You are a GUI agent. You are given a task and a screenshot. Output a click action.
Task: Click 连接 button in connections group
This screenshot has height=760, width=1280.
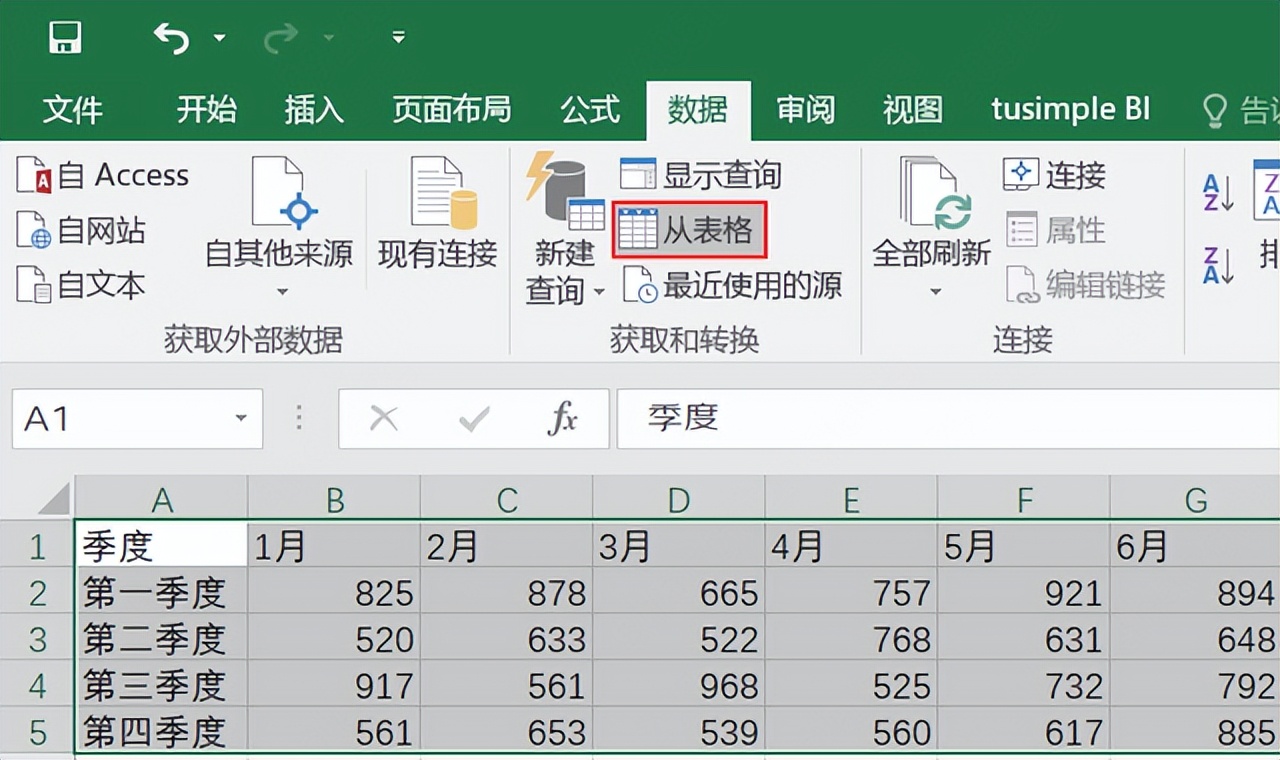click(1055, 175)
